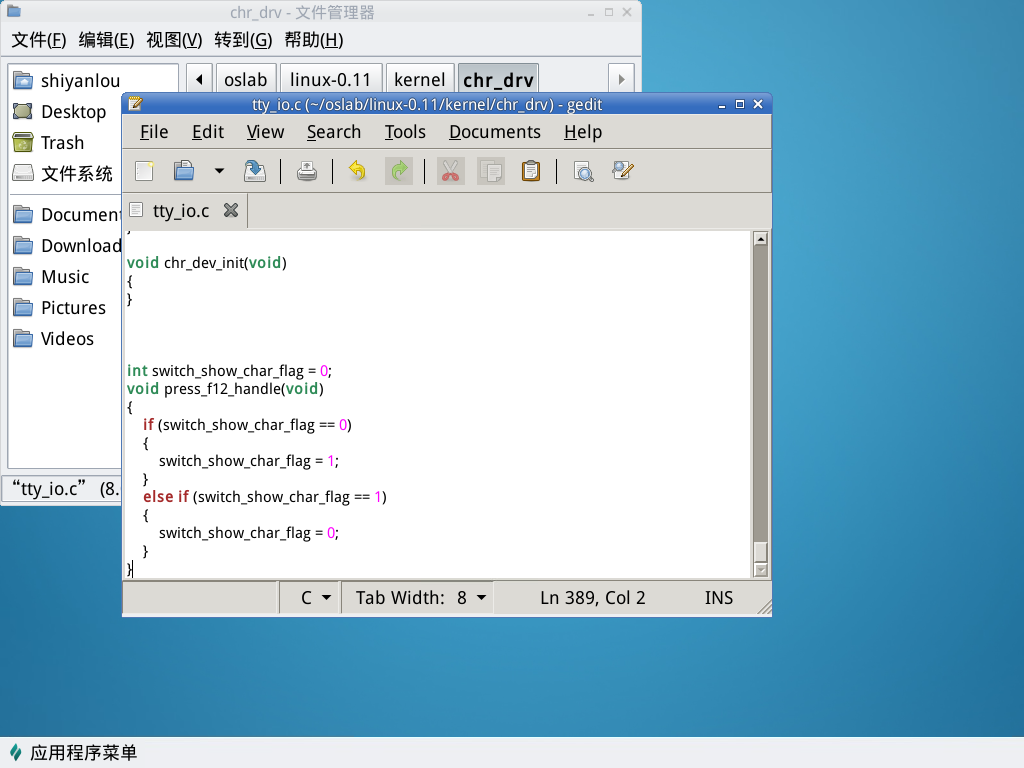Paste from clipboard using toolbar icon
Image resolution: width=1024 pixels, height=768 pixels.
coord(531,171)
